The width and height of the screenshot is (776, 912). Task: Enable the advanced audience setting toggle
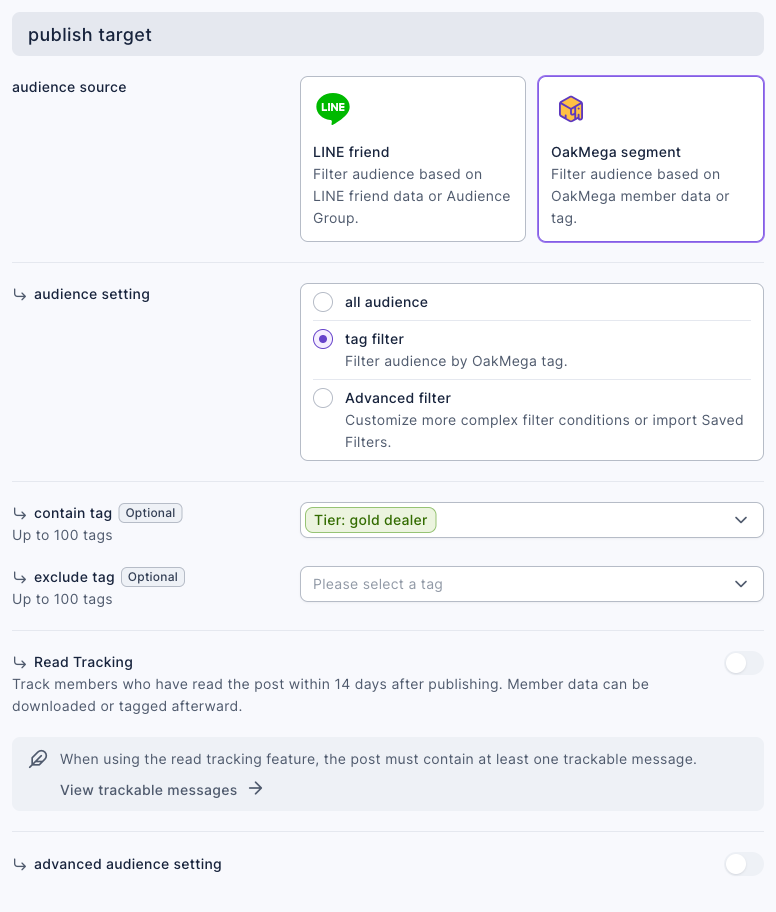click(x=744, y=864)
